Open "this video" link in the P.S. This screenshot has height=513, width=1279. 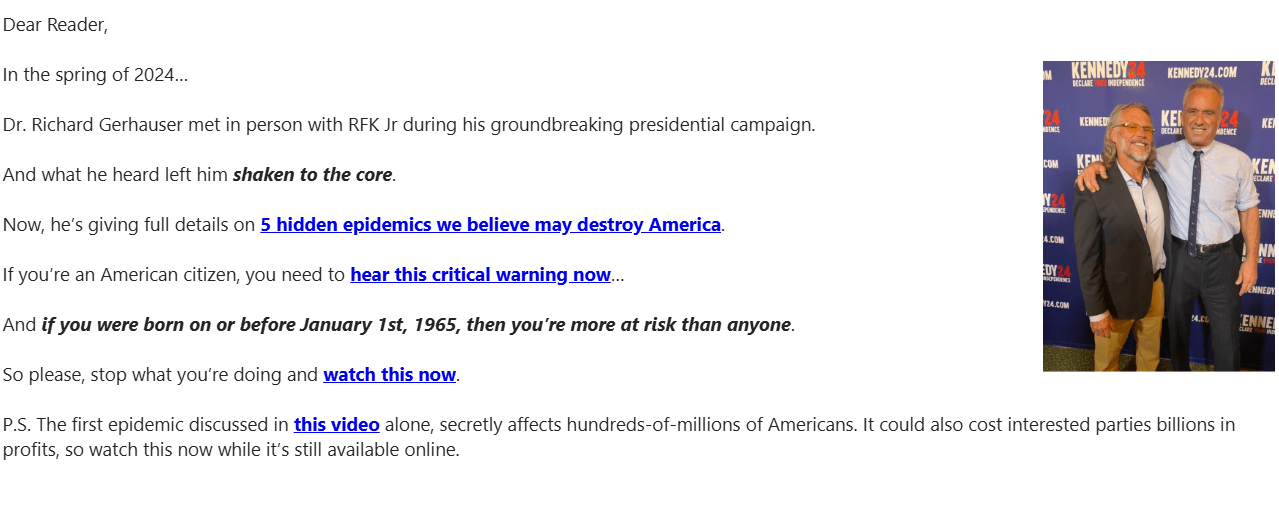(x=336, y=425)
